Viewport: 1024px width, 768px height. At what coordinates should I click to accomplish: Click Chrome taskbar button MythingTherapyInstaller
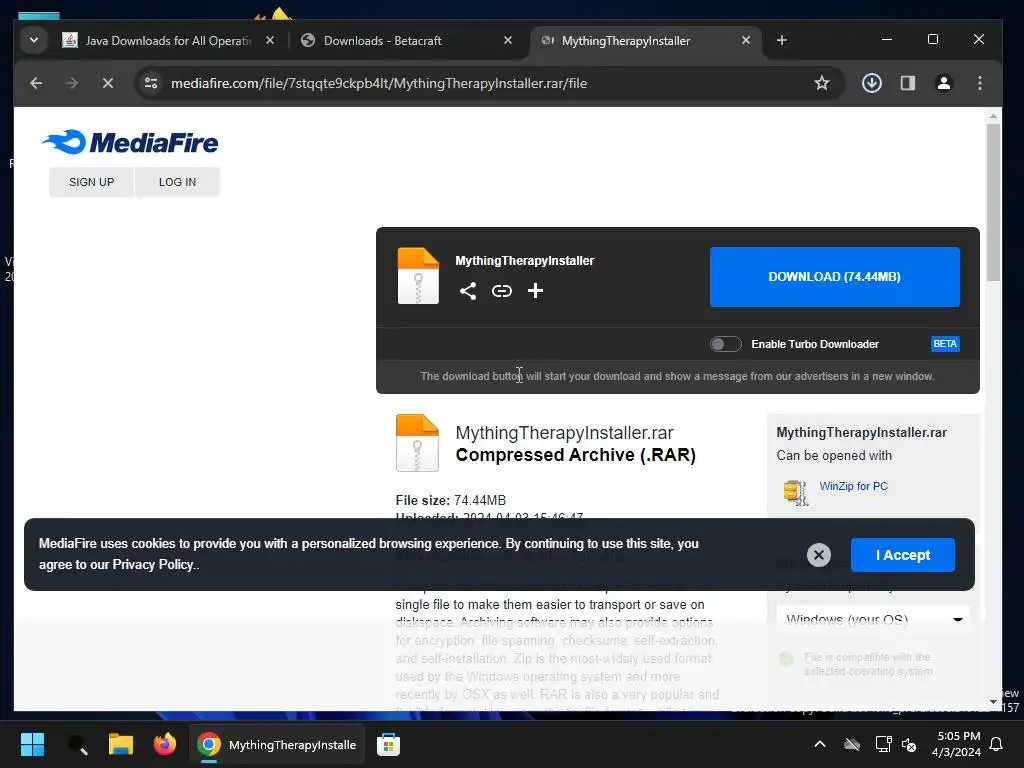tap(278, 744)
